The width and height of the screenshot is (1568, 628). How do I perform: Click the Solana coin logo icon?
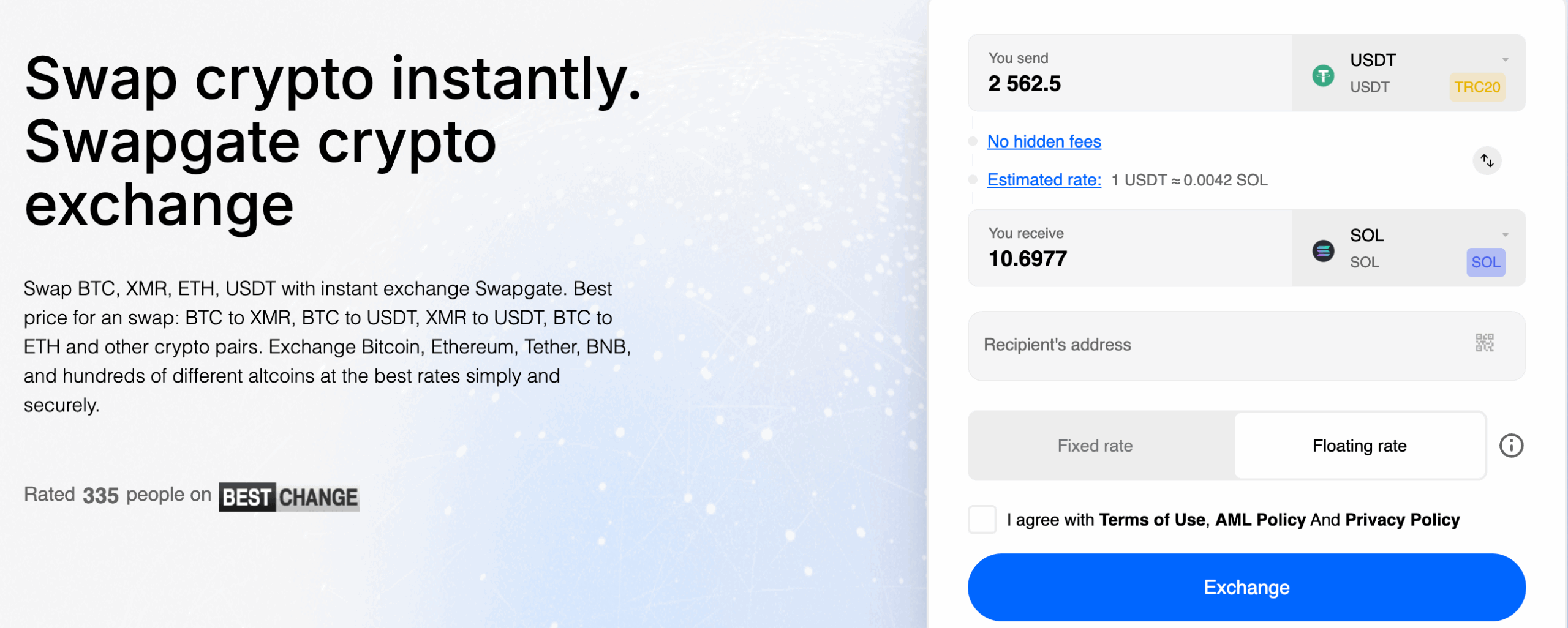coord(1323,251)
